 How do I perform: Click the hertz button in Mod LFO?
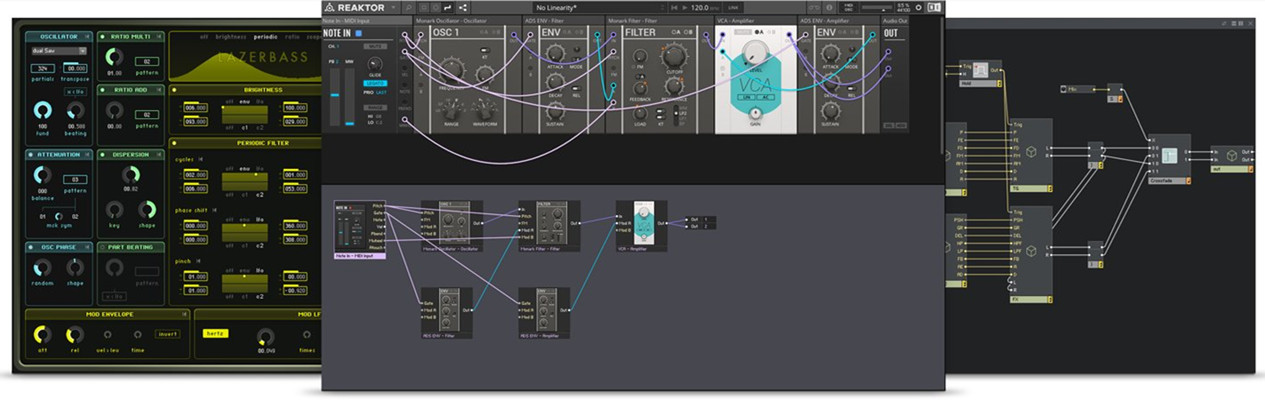[x=216, y=333]
